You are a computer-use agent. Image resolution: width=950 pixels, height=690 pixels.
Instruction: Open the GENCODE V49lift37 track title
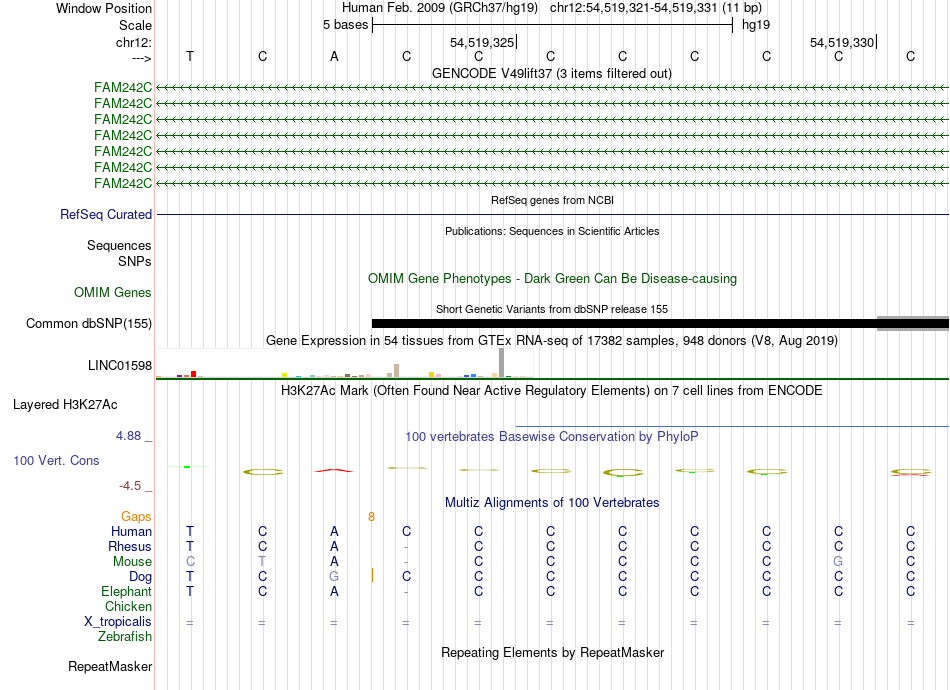click(551, 73)
